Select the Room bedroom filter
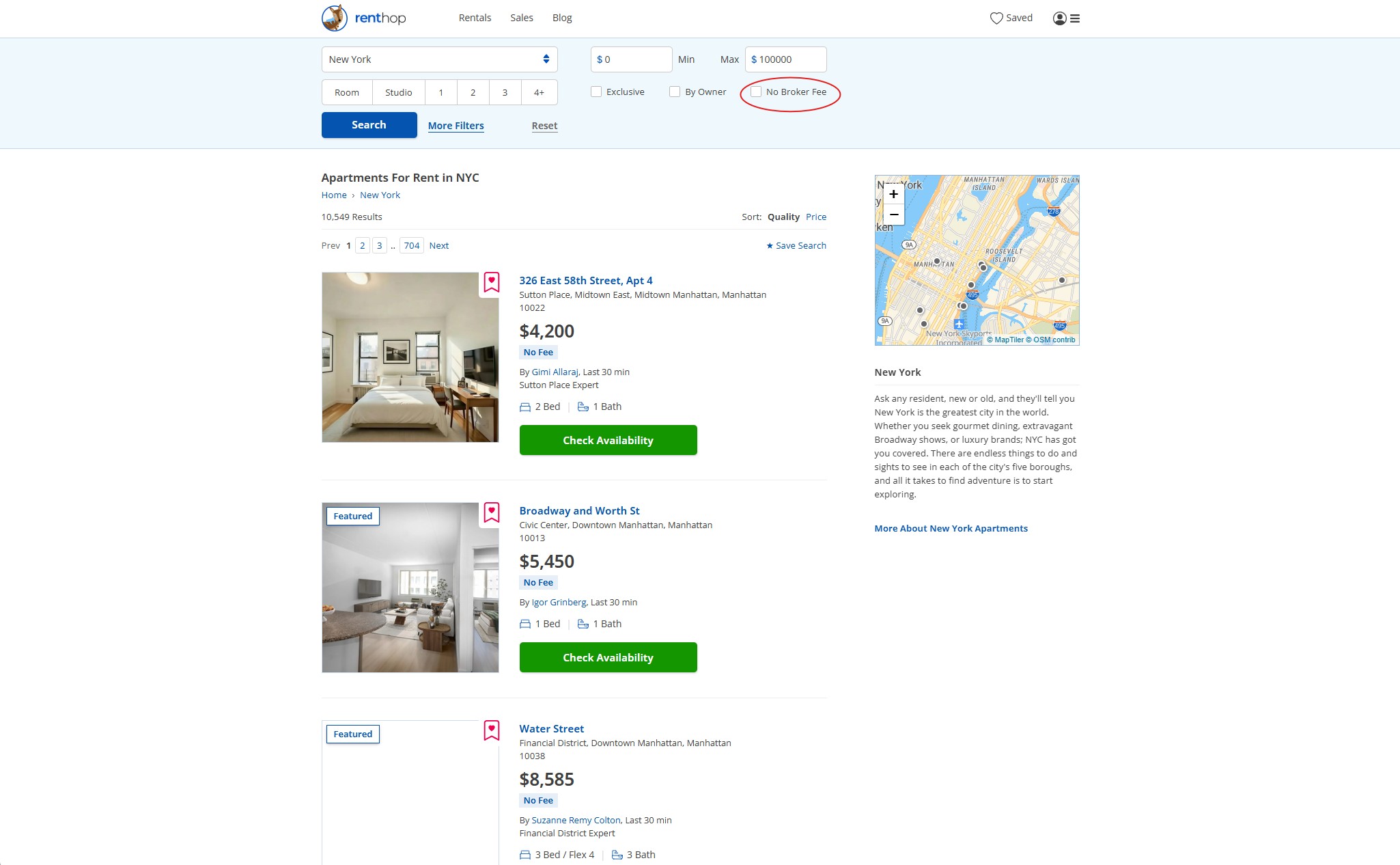 tap(347, 92)
